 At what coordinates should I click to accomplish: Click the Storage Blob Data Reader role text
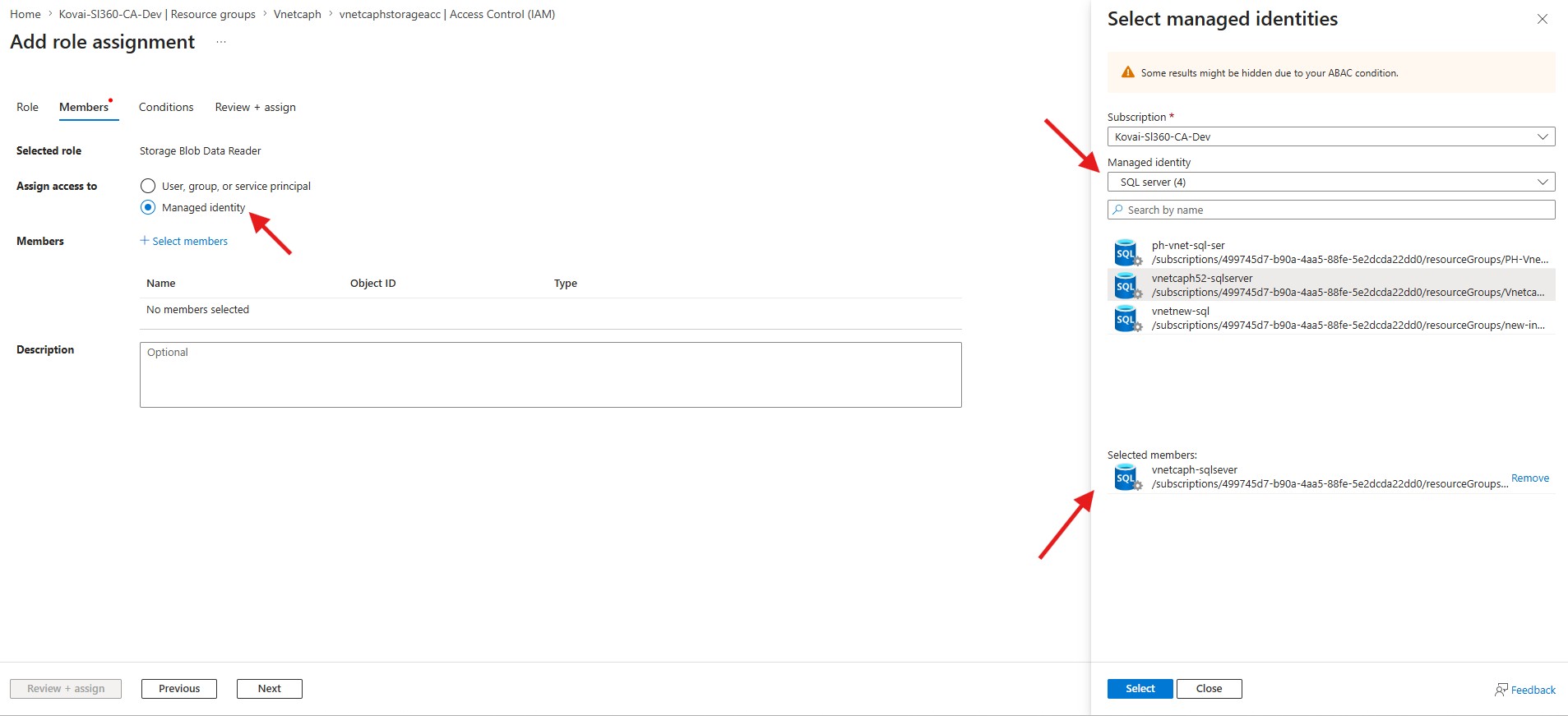point(201,150)
